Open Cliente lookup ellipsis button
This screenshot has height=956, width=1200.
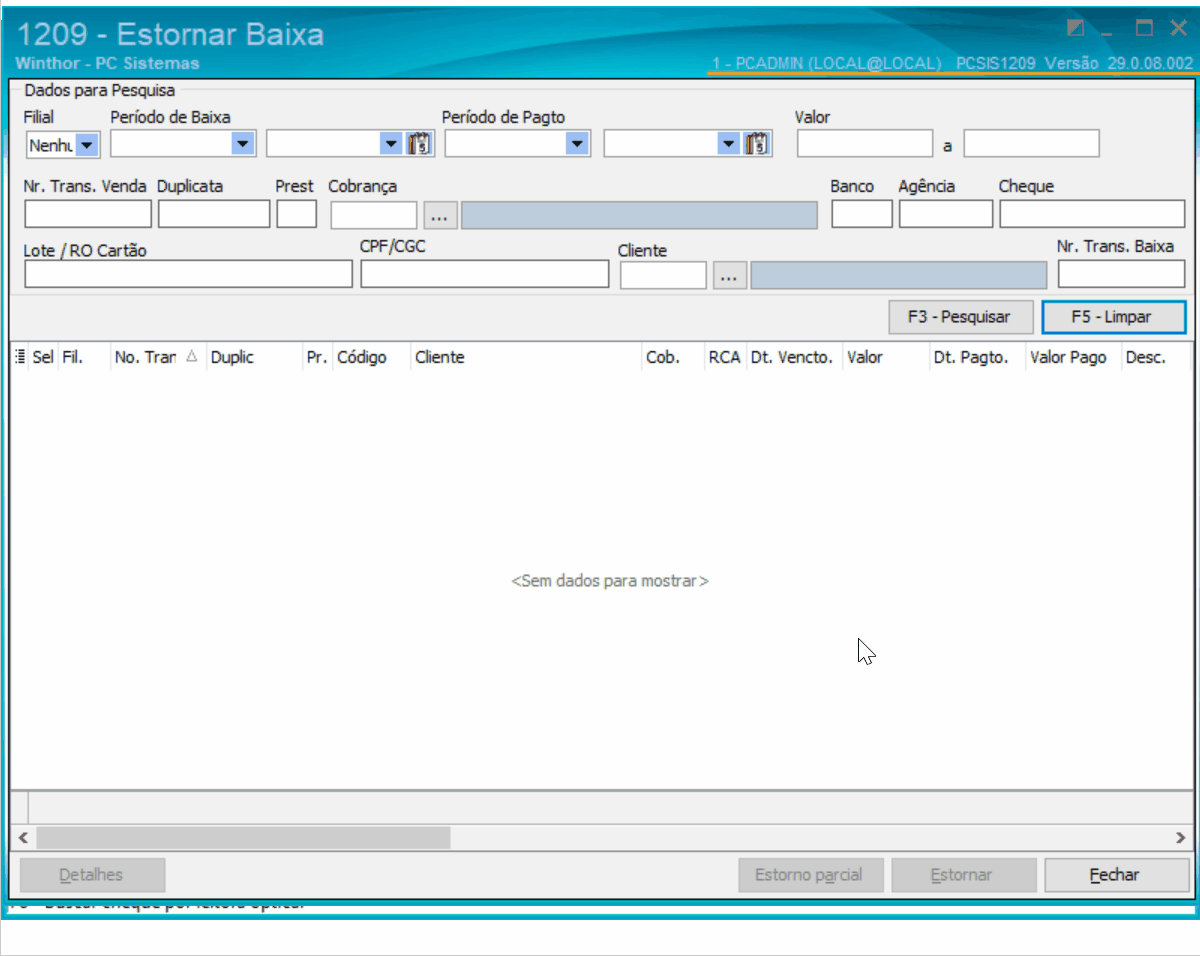[730, 275]
